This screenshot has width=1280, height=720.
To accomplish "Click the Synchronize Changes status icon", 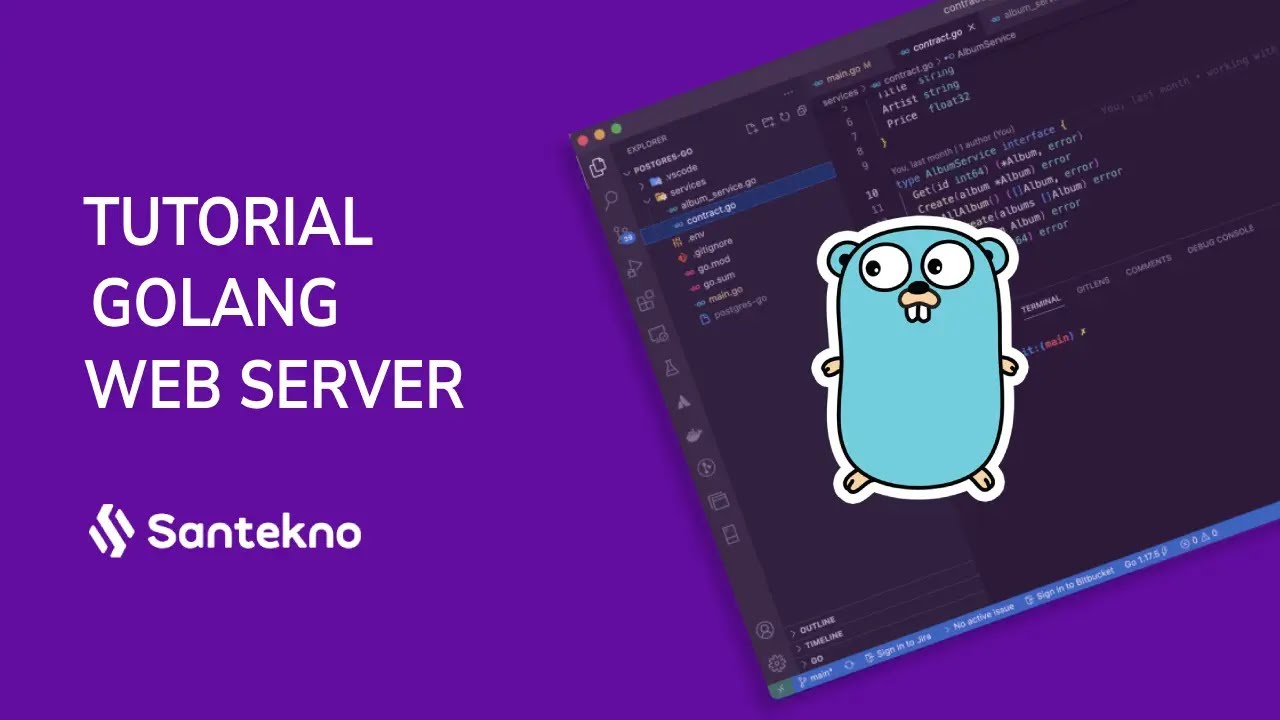I will click(849, 664).
